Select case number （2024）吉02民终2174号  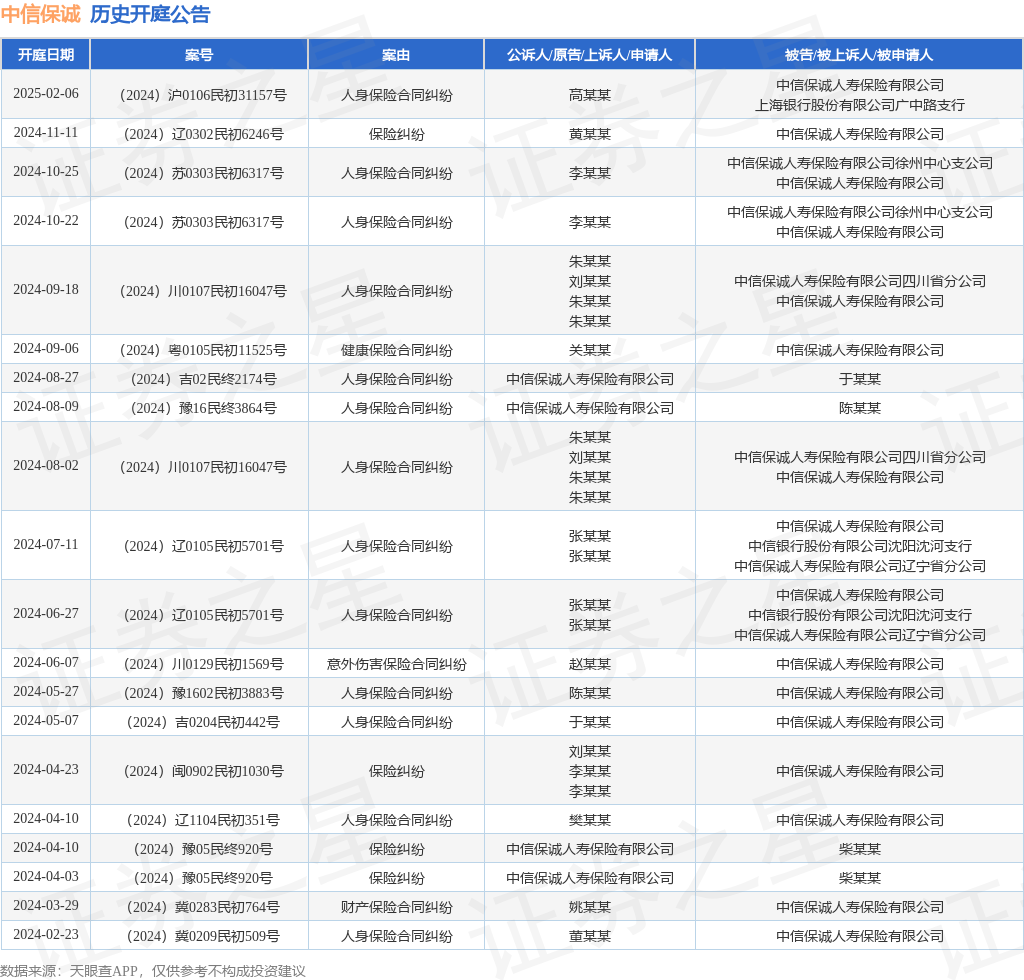pyautogui.click(x=199, y=379)
